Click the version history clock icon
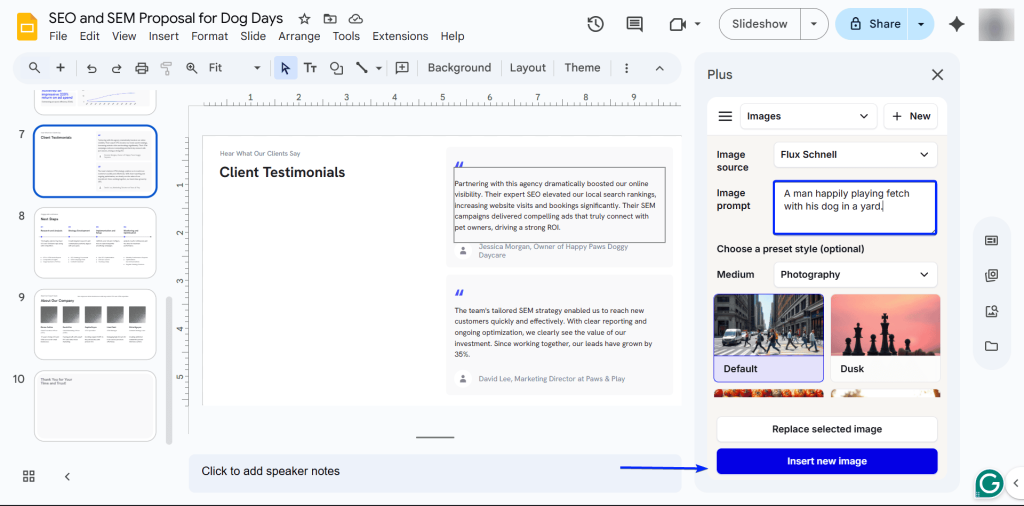The image size is (1024, 506). (x=595, y=24)
